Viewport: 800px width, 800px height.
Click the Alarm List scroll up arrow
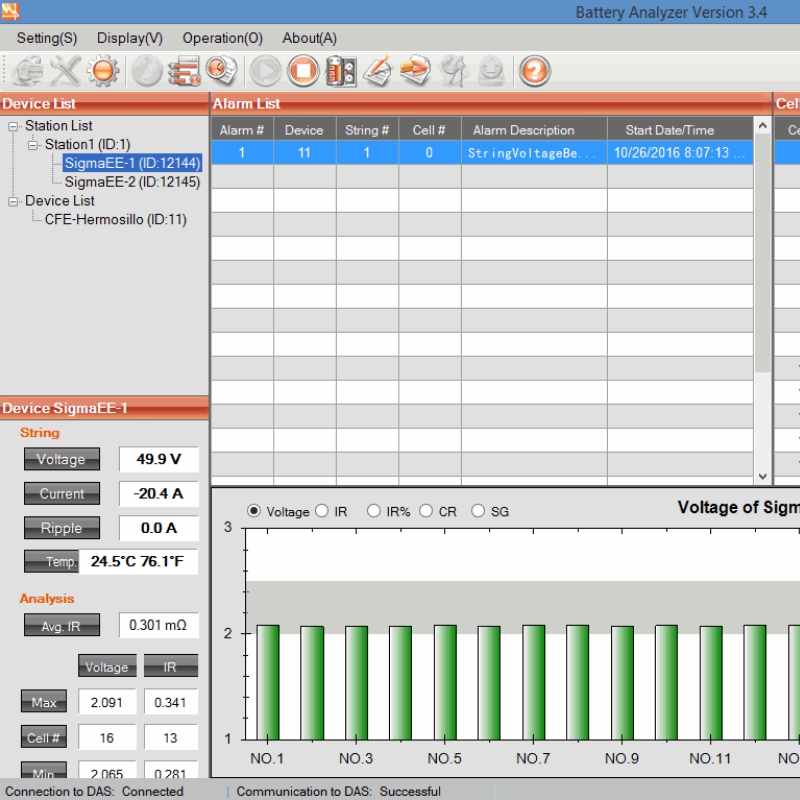(x=762, y=126)
